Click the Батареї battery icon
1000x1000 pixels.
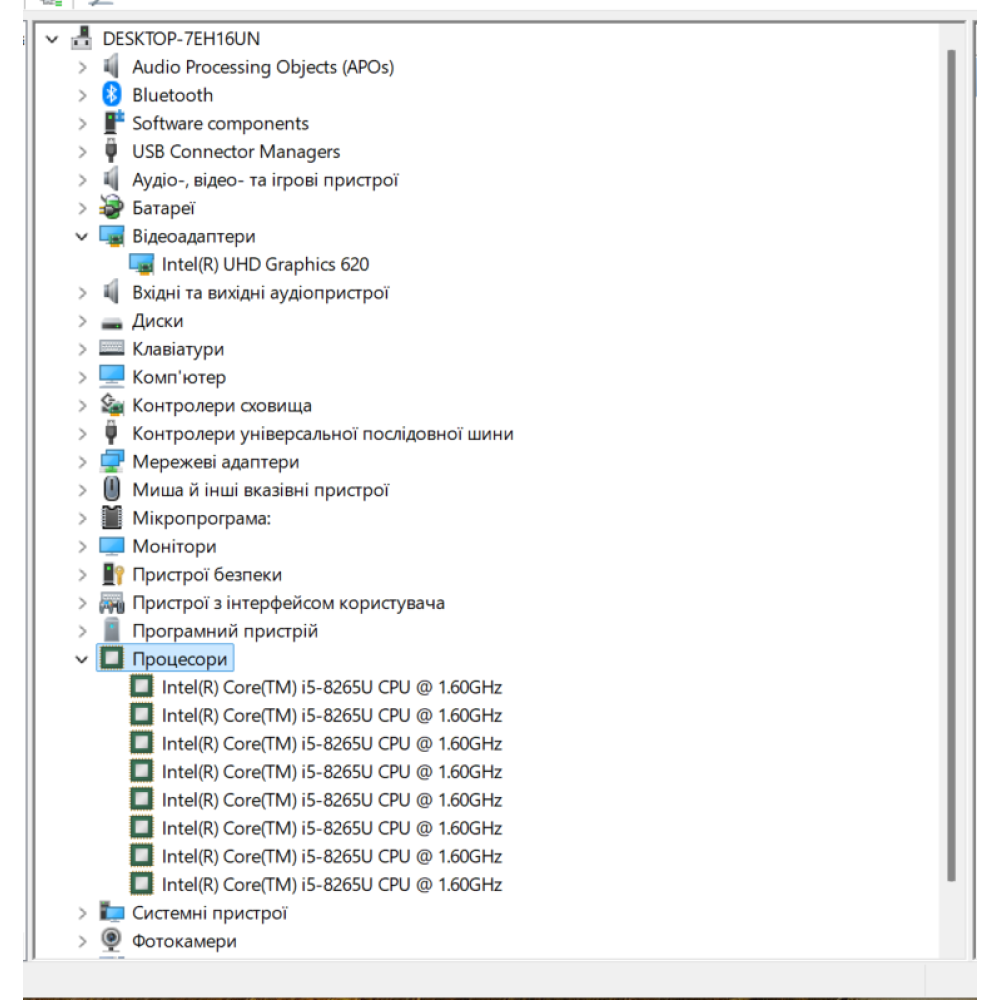point(111,208)
